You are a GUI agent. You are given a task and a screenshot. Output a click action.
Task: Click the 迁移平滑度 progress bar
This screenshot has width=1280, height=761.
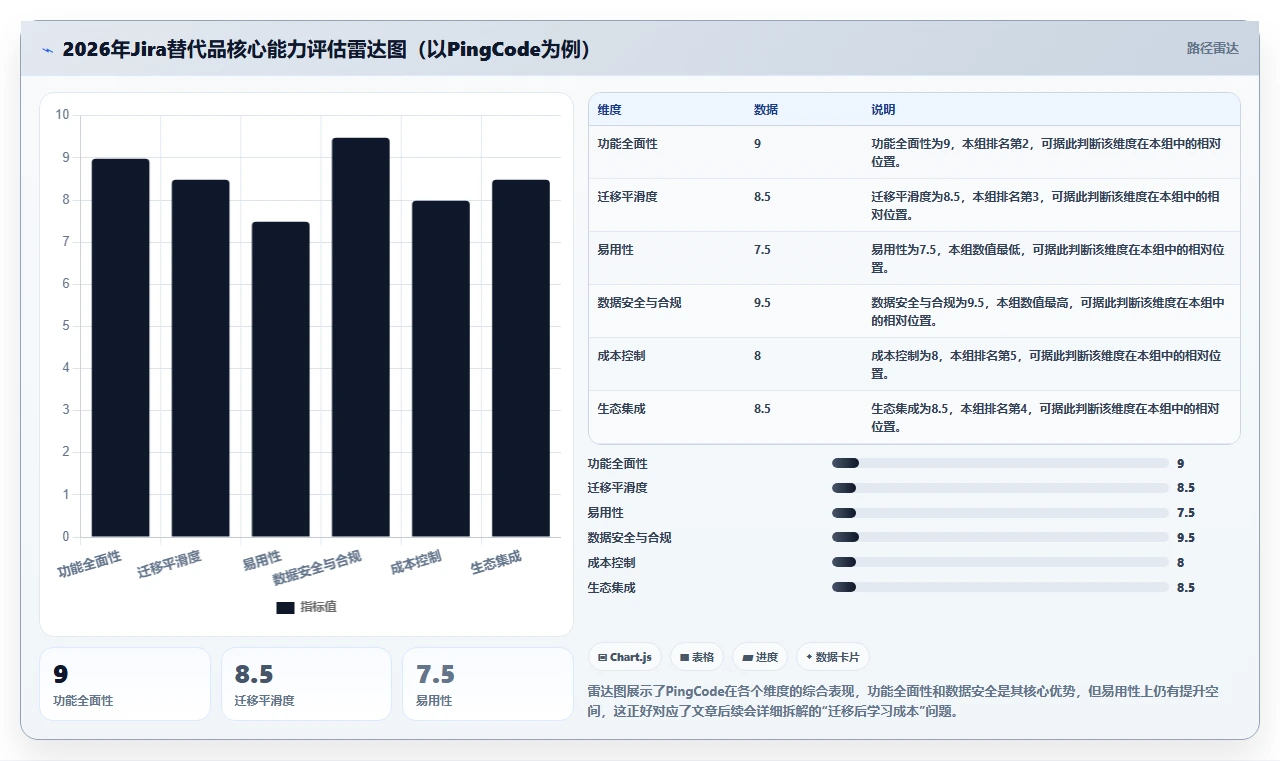[x=1000, y=488]
